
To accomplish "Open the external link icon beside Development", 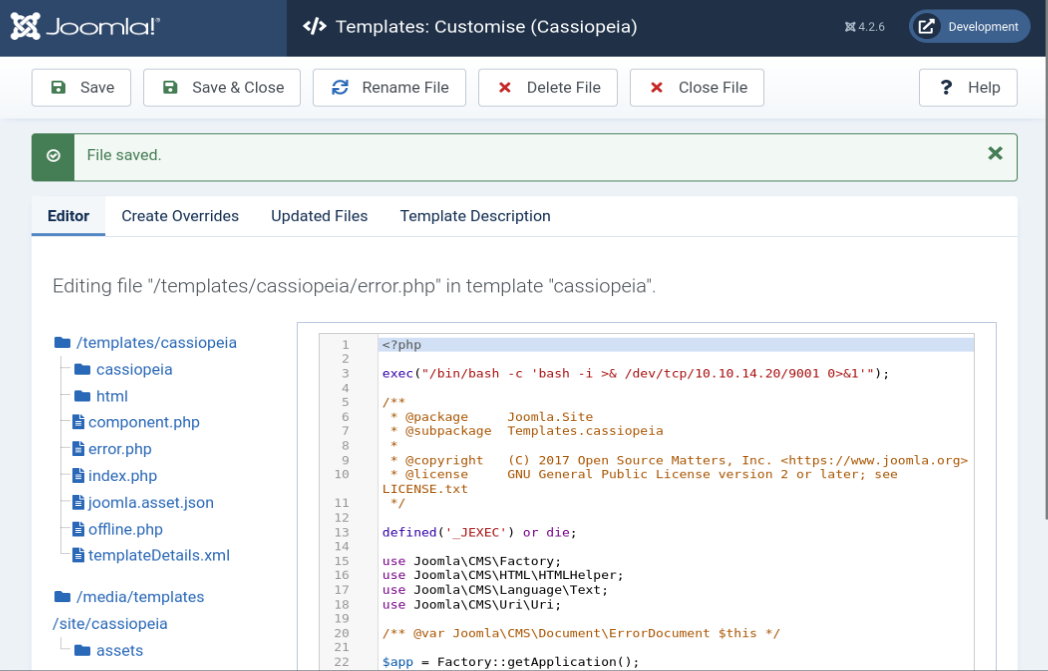I will (x=926, y=27).
